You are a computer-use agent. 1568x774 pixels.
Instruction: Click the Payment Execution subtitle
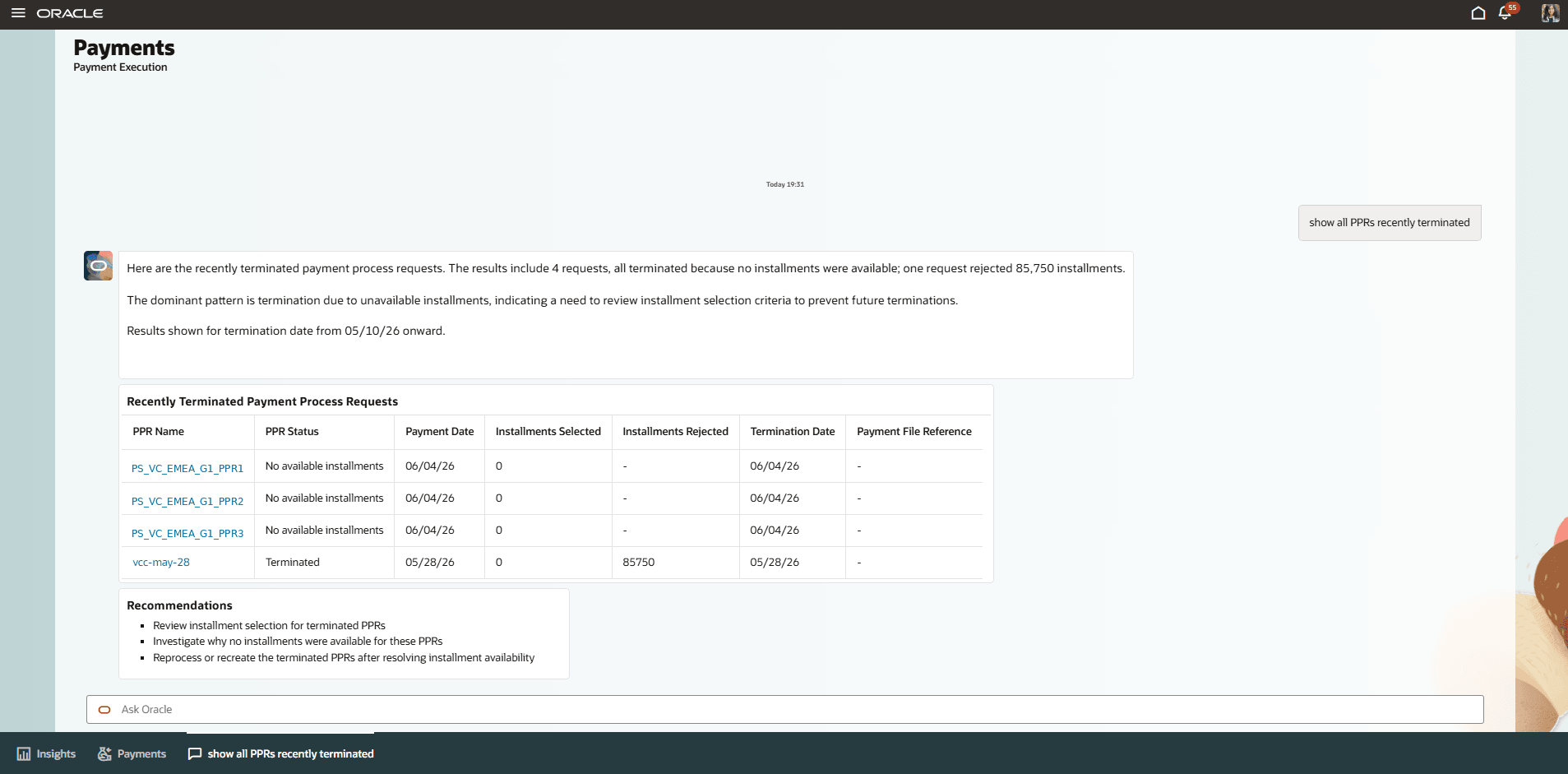(x=120, y=67)
